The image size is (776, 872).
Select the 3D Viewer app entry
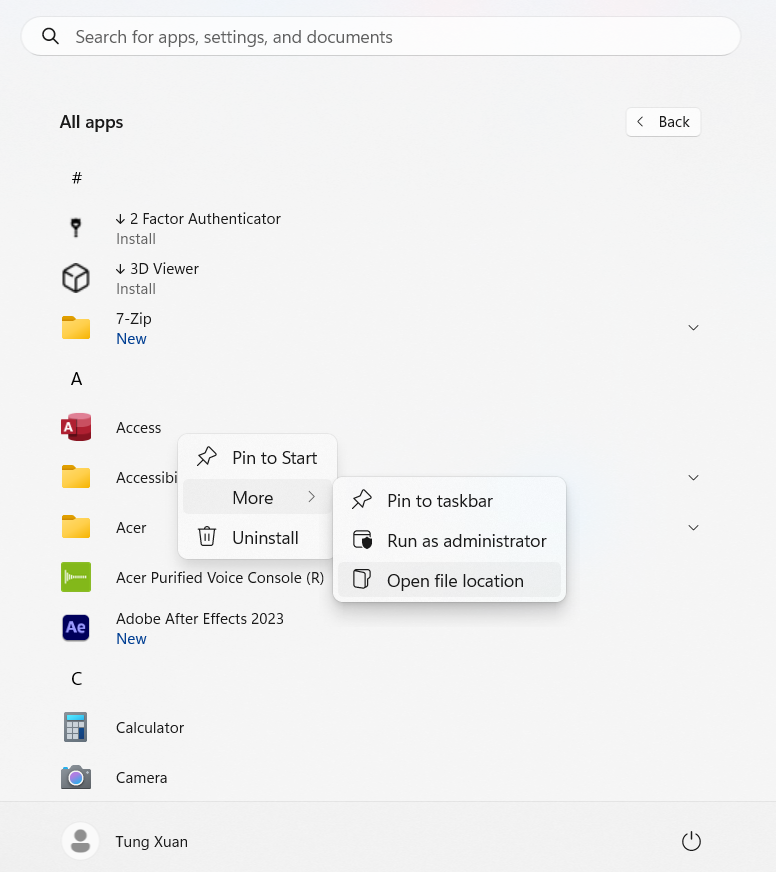pos(380,278)
